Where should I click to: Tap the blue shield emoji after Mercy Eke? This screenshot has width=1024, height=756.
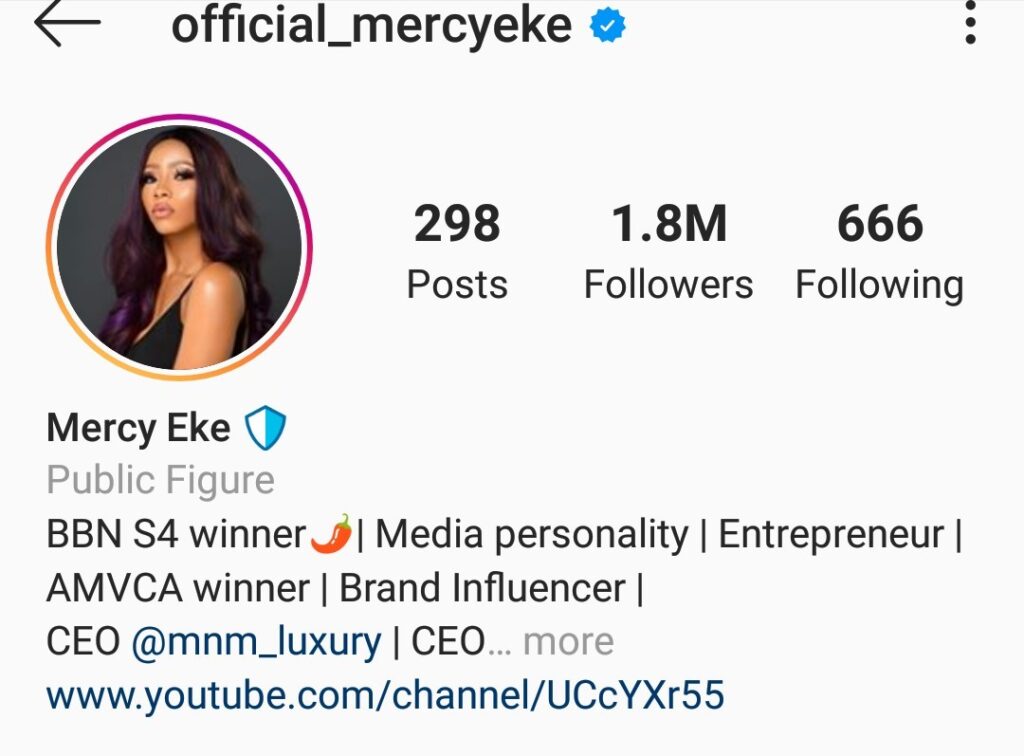pos(265,428)
